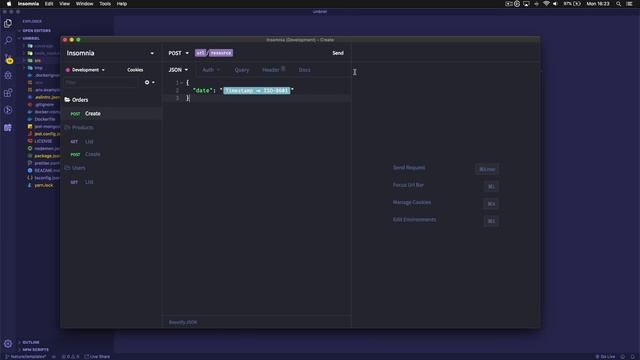Open dropdown arrow next to create-request plus
Viewport: 640px width, 360px height.
153,82
